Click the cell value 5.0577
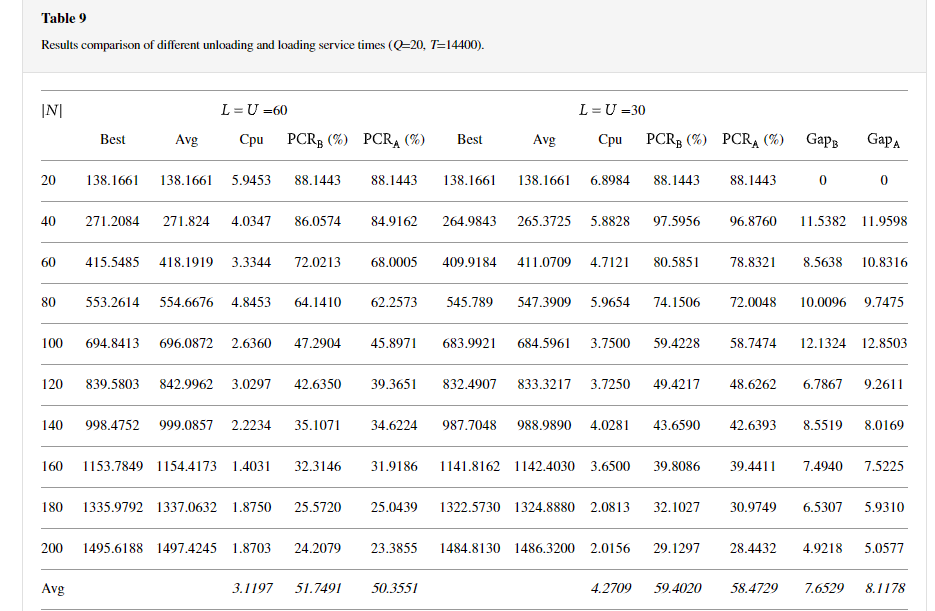Viewport: 935px width, 611px height. [x=884, y=548]
